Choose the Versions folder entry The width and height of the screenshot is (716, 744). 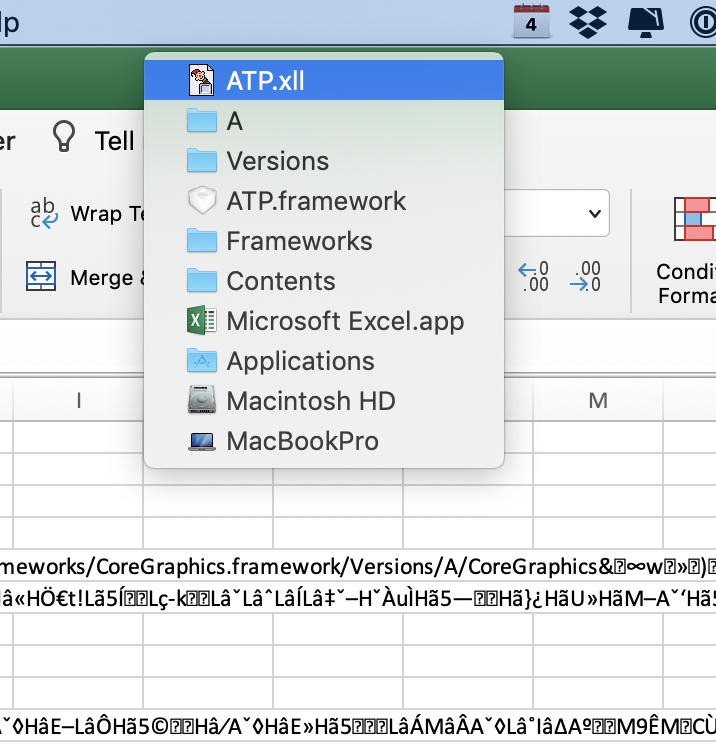[324, 161]
